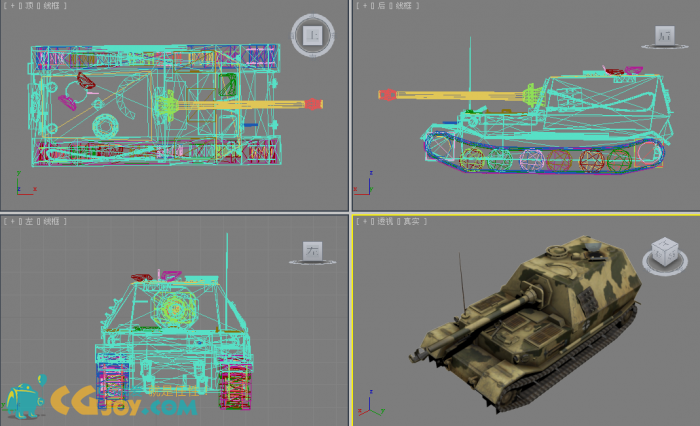Screen dimensions: 700x426
Task: Open the 真实 shading mode menu
Action: click(x=412, y=220)
